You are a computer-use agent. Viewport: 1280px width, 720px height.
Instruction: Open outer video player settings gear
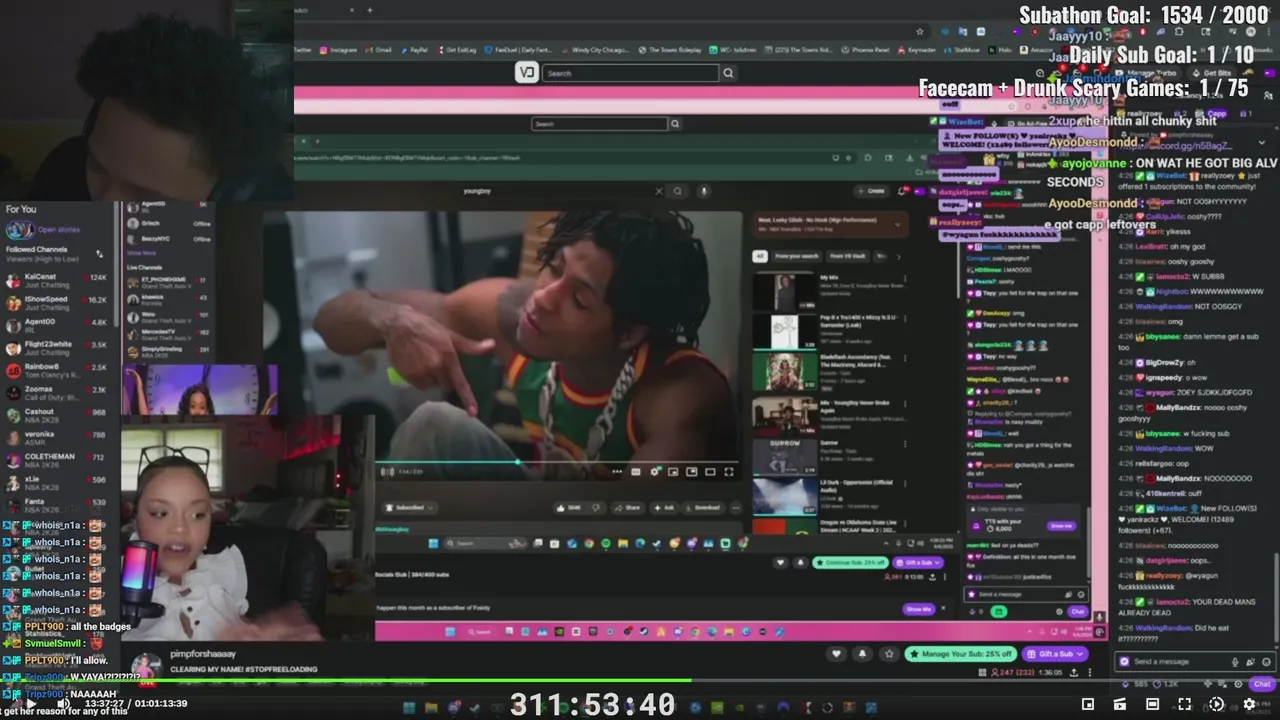pos(1249,704)
